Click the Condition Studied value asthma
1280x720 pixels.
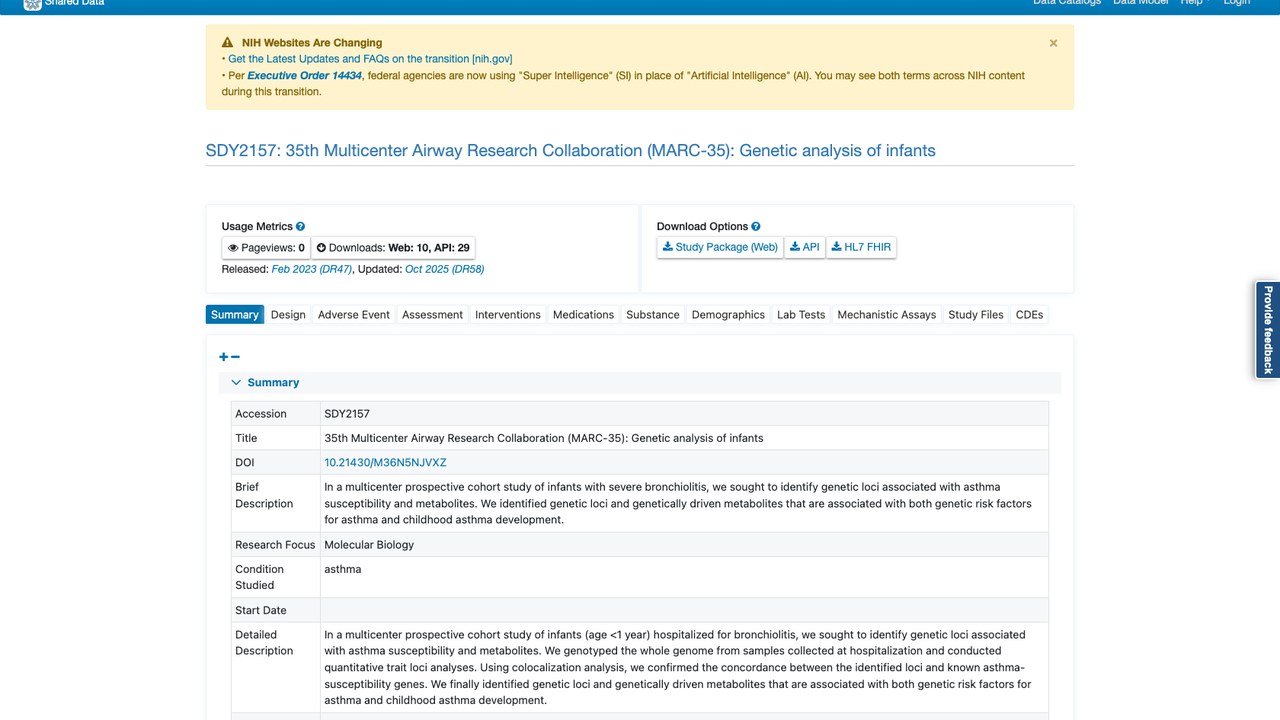tap(343, 569)
